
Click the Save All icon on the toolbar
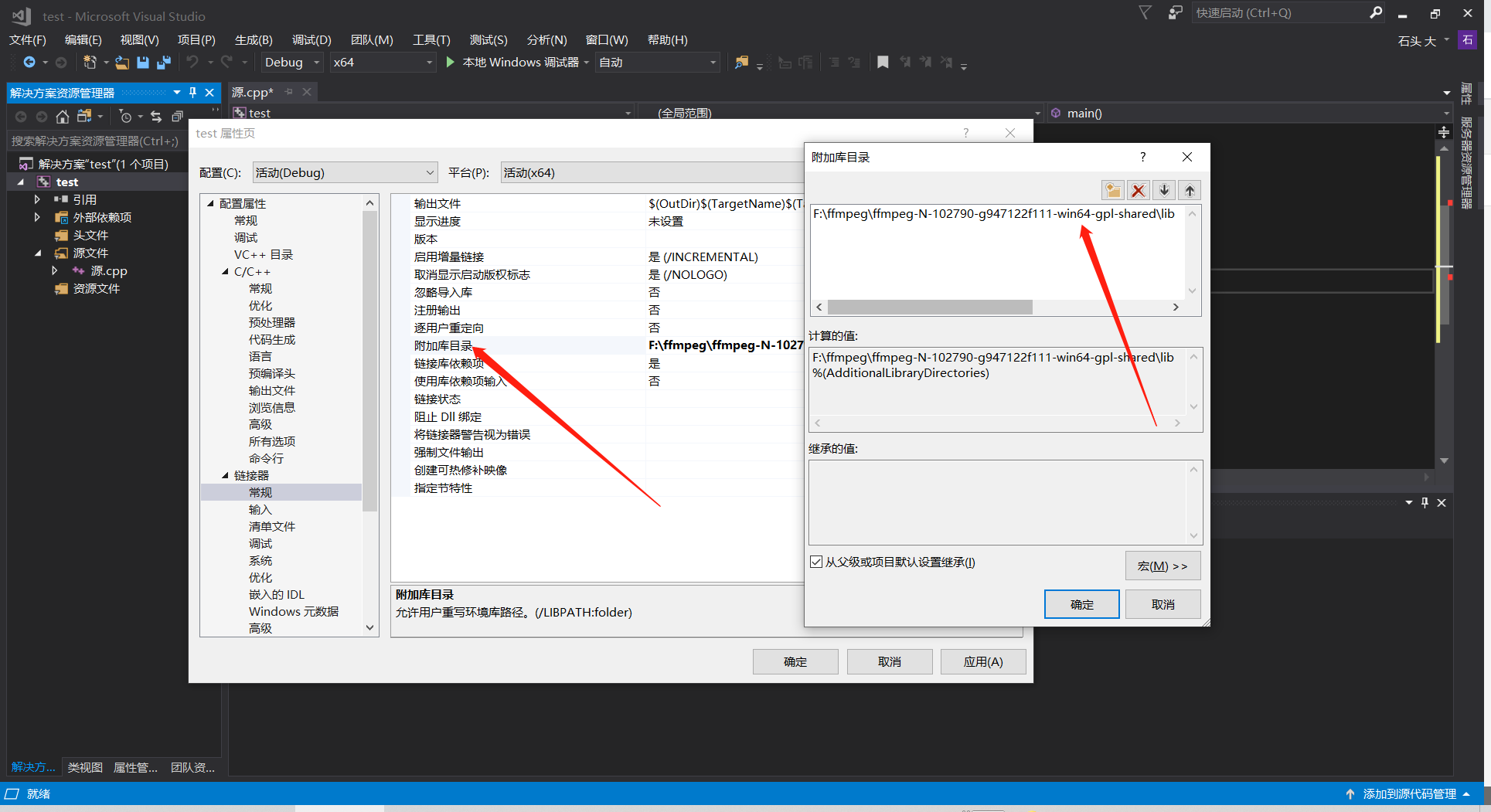point(163,62)
